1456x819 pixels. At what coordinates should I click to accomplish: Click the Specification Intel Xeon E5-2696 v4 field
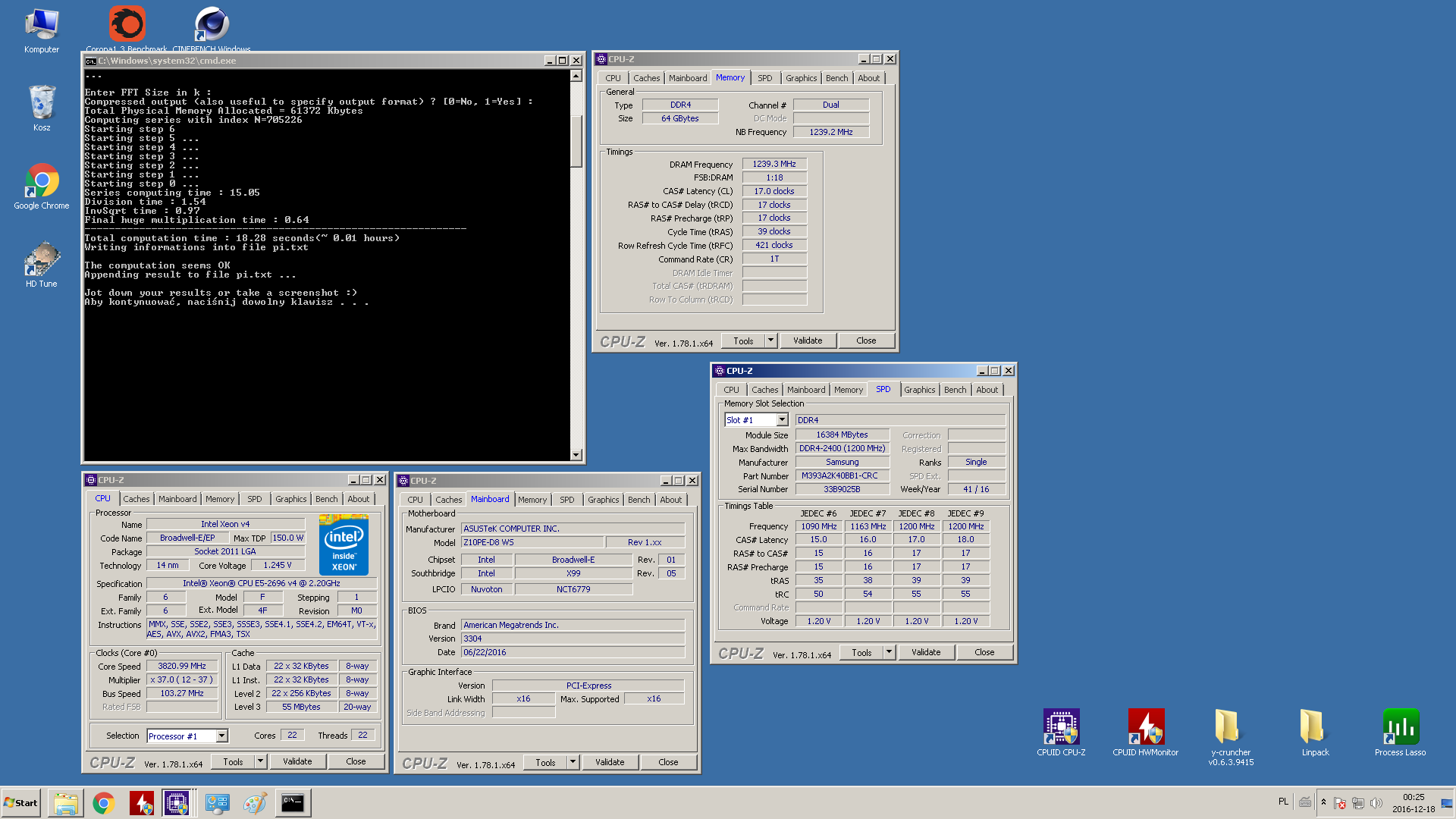pyautogui.click(x=262, y=583)
